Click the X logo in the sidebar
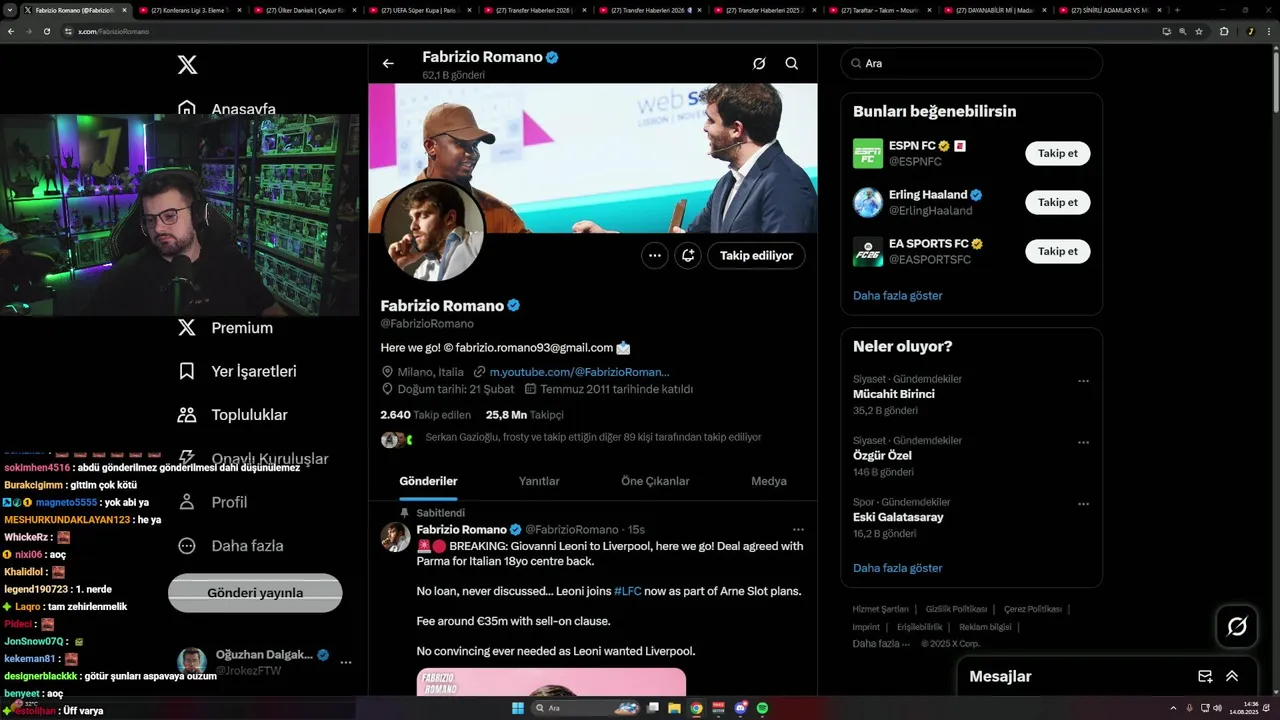The image size is (1280, 720). [187, 65]
